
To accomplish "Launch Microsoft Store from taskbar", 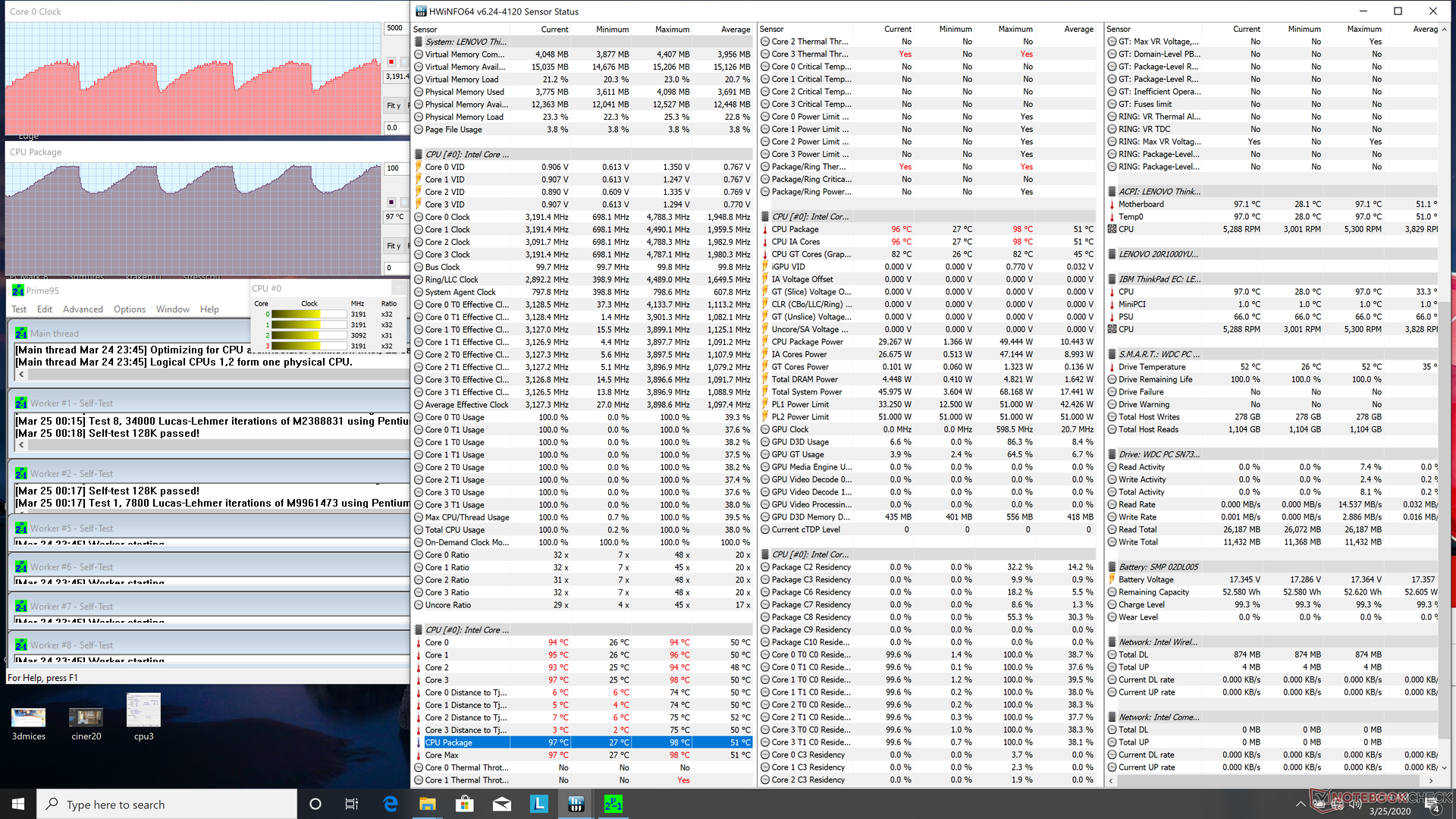I will pyautogui.click(x=464, y=804).
